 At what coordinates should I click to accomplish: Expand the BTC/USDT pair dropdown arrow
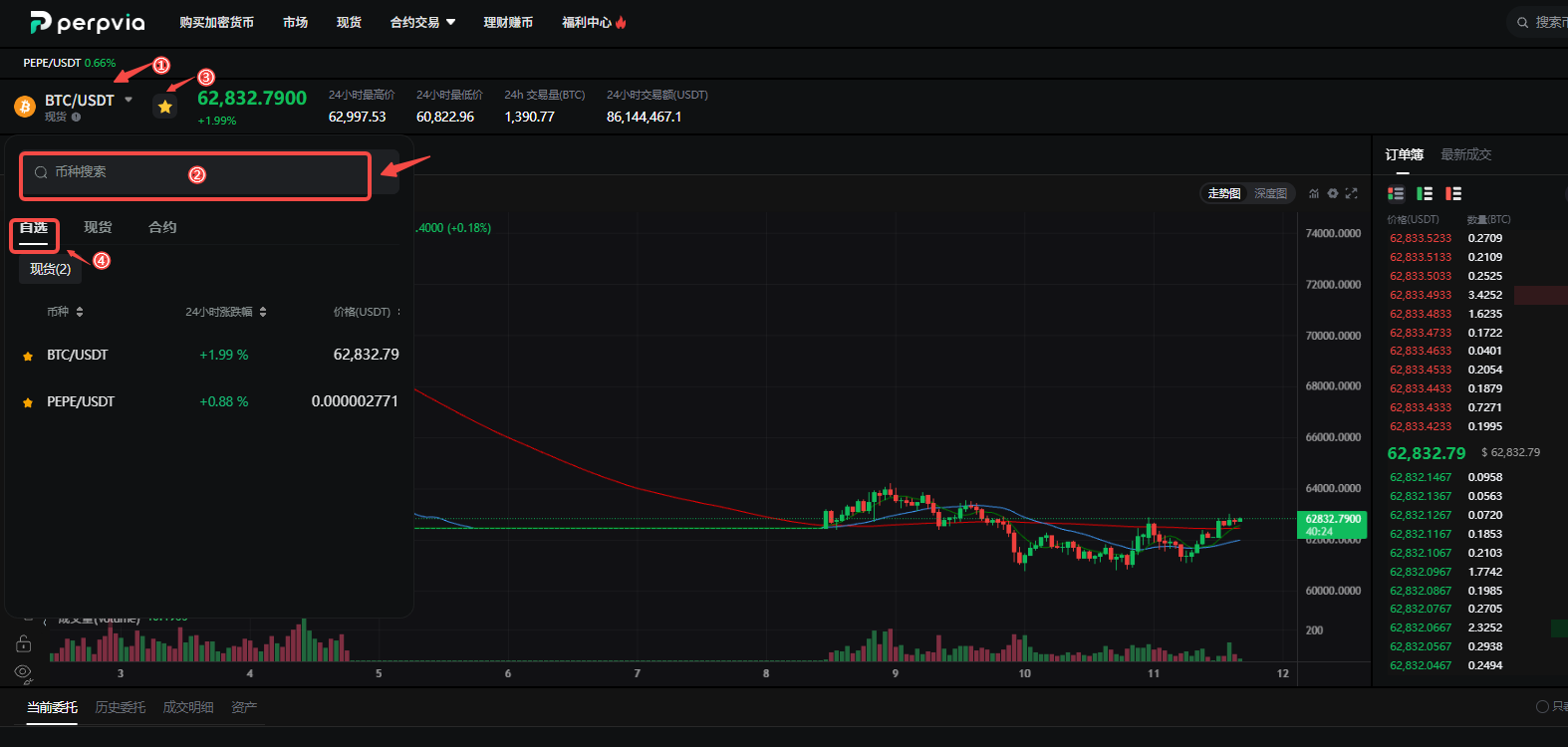tap(129, 100)
